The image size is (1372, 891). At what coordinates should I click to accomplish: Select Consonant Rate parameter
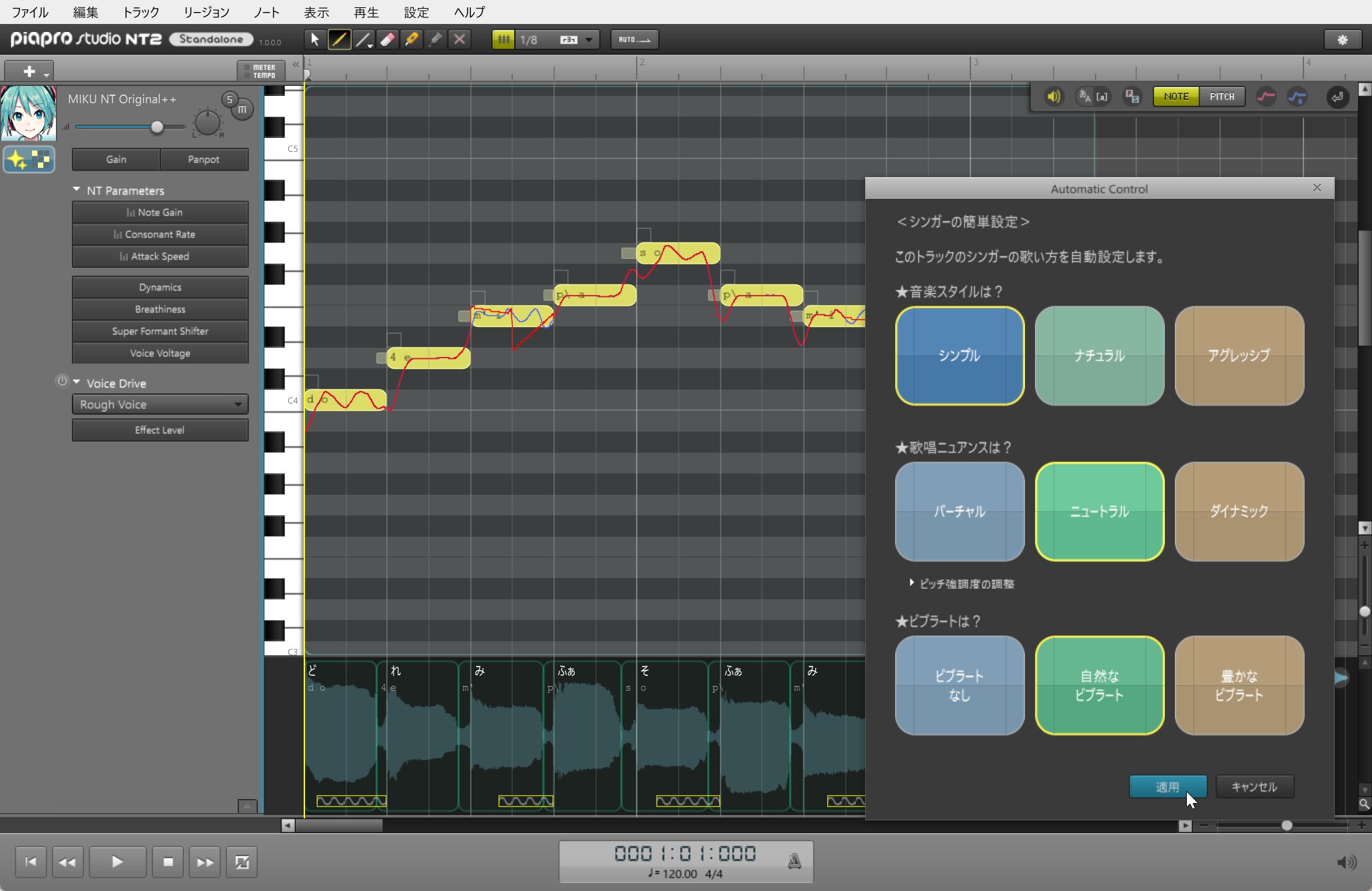click(x=160, y=234)
